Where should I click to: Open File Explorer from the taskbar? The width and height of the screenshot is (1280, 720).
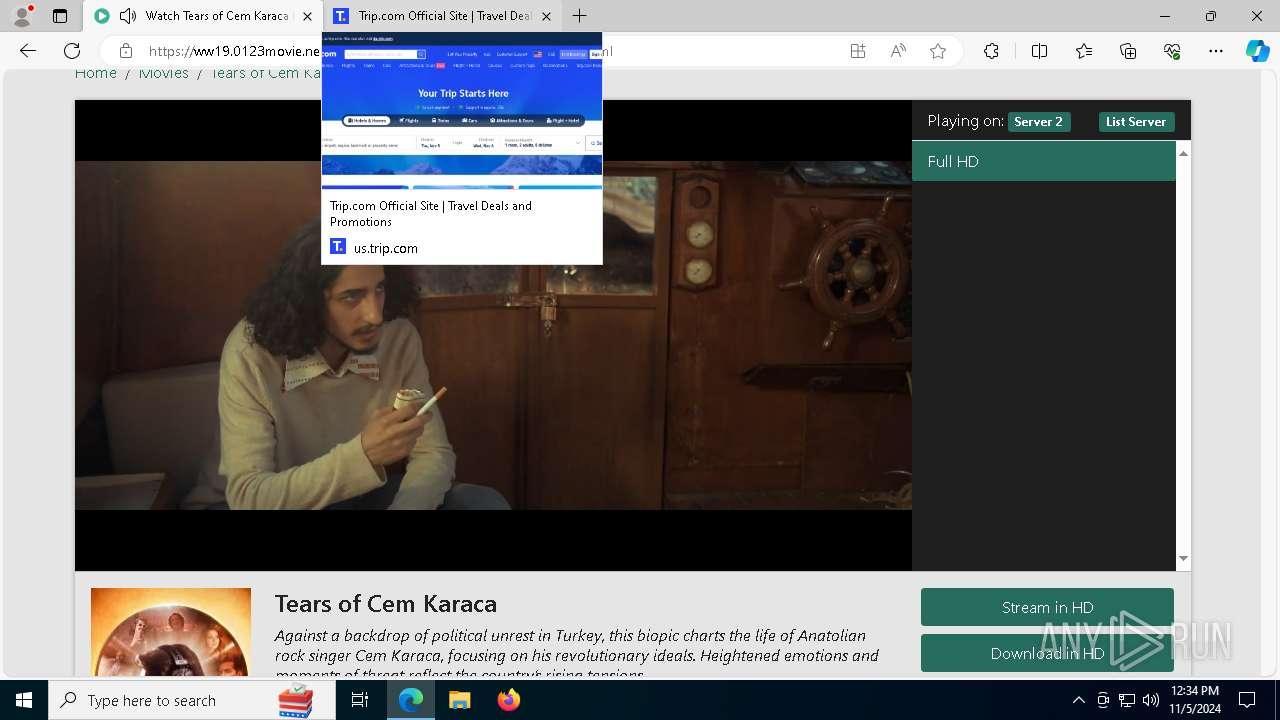tap(459, 700)
